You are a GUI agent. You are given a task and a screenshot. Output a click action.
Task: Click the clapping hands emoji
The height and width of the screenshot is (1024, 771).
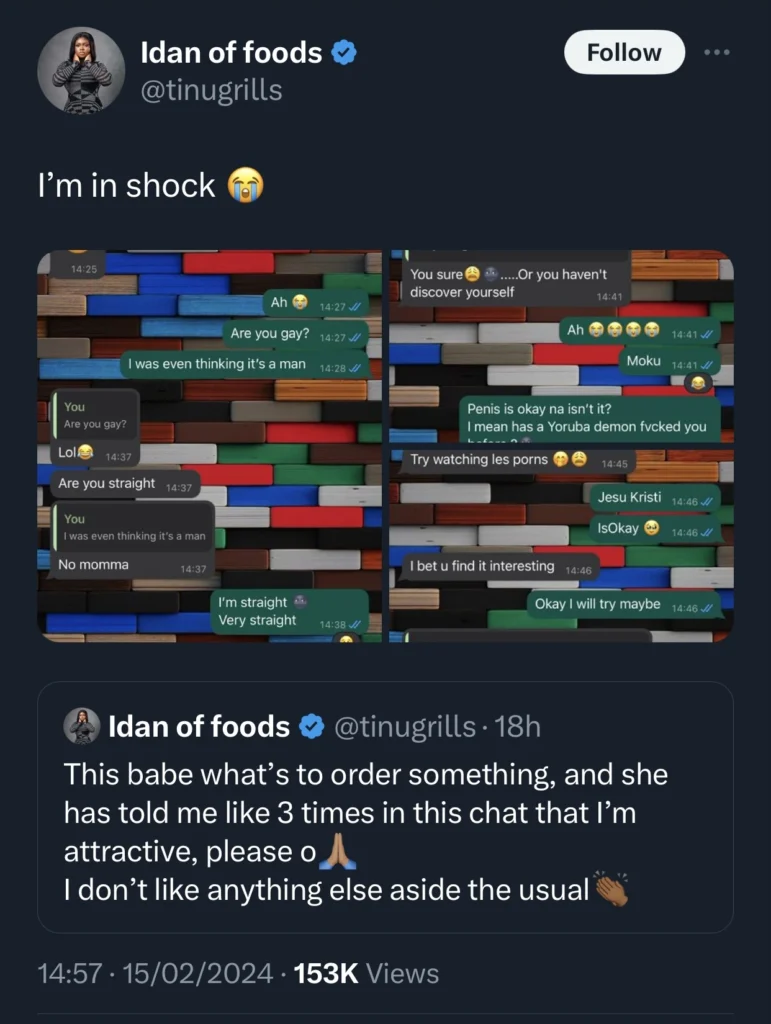(610, 889)
